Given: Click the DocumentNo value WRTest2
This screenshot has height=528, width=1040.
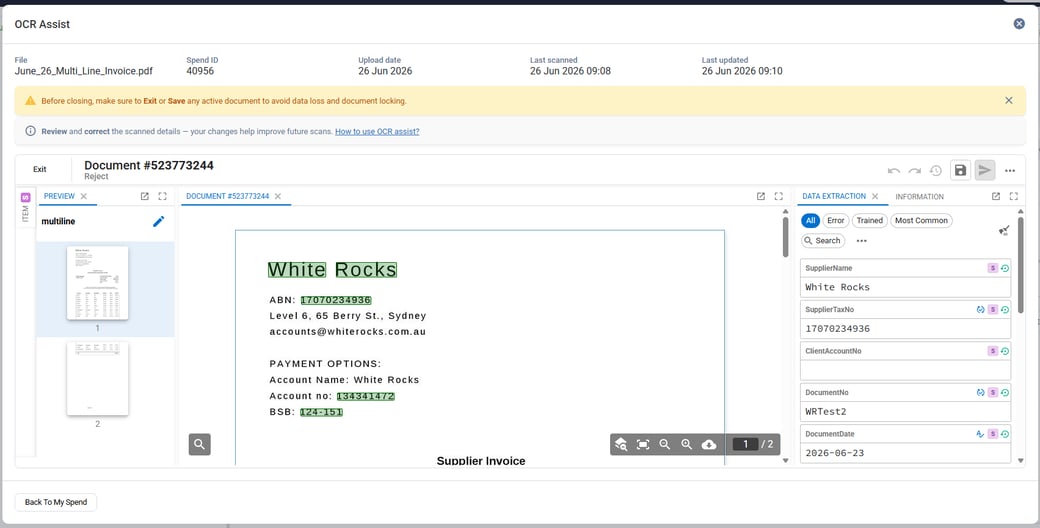Looking at the screenshot, I should click(x=905, y=411).
